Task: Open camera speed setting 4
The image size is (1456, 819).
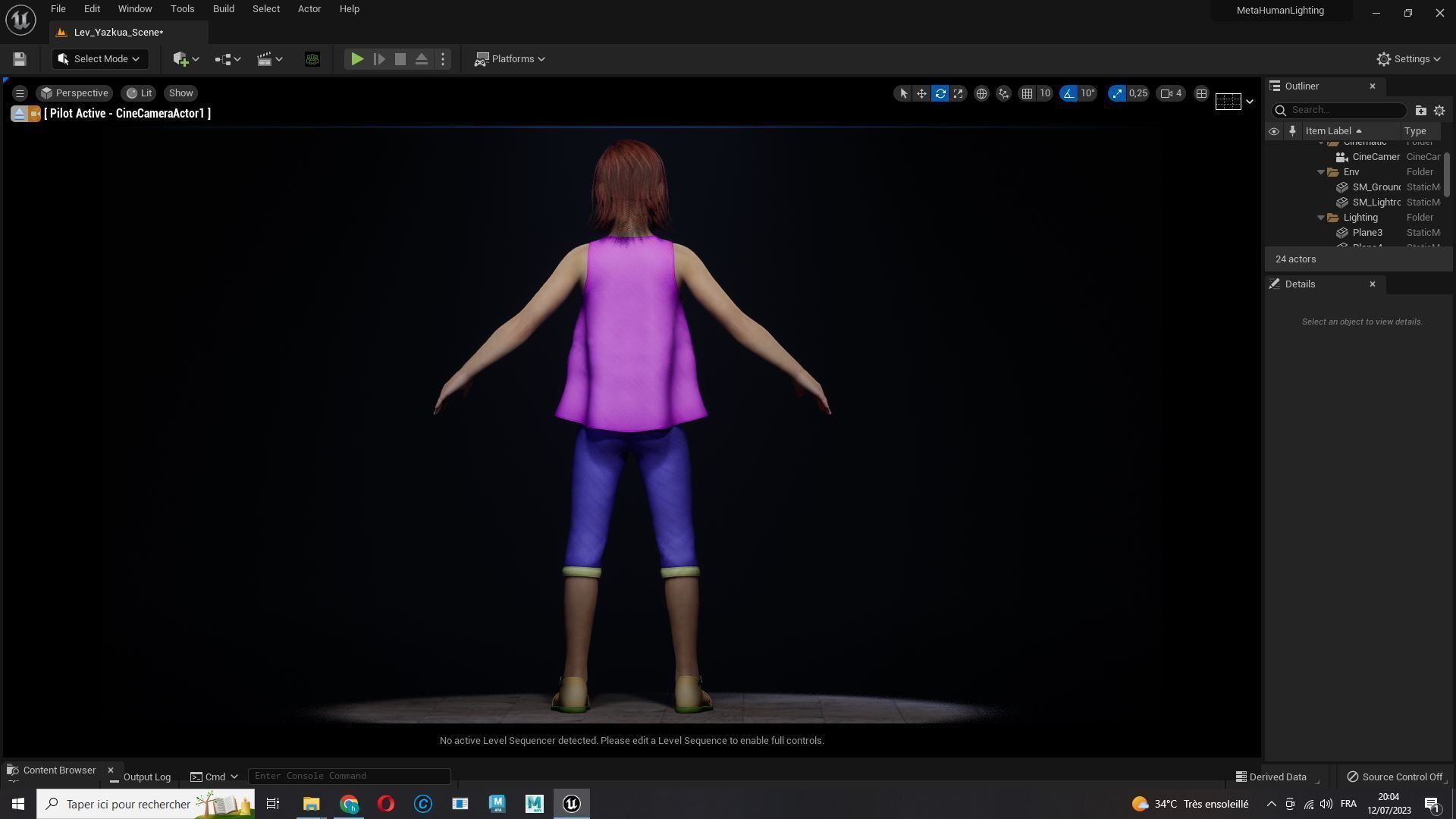Action: tap(1172, 93)
